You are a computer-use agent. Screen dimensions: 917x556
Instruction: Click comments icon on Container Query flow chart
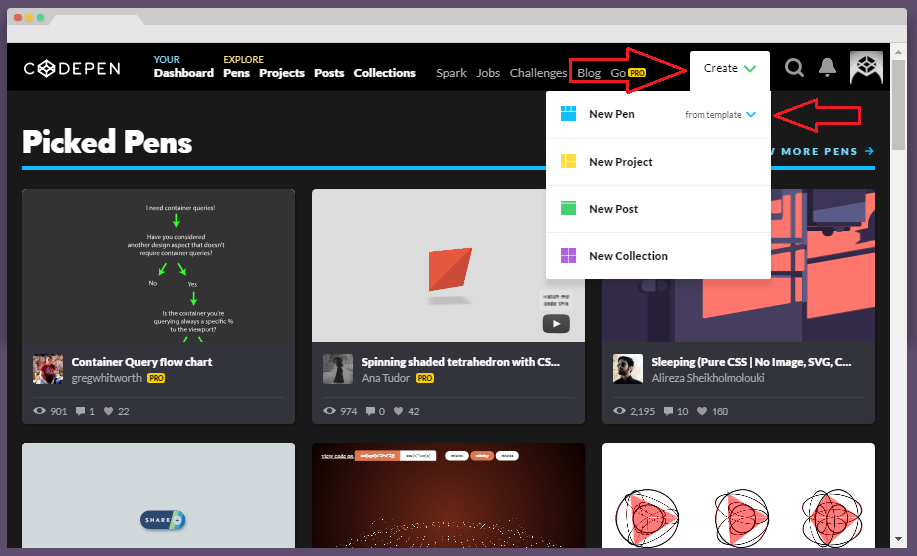point(80,411)
